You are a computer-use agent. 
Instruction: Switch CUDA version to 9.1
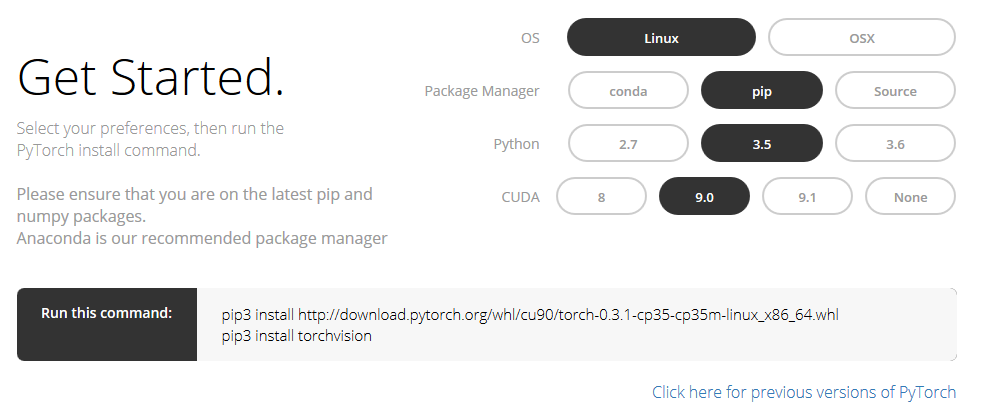pos(807,197)
